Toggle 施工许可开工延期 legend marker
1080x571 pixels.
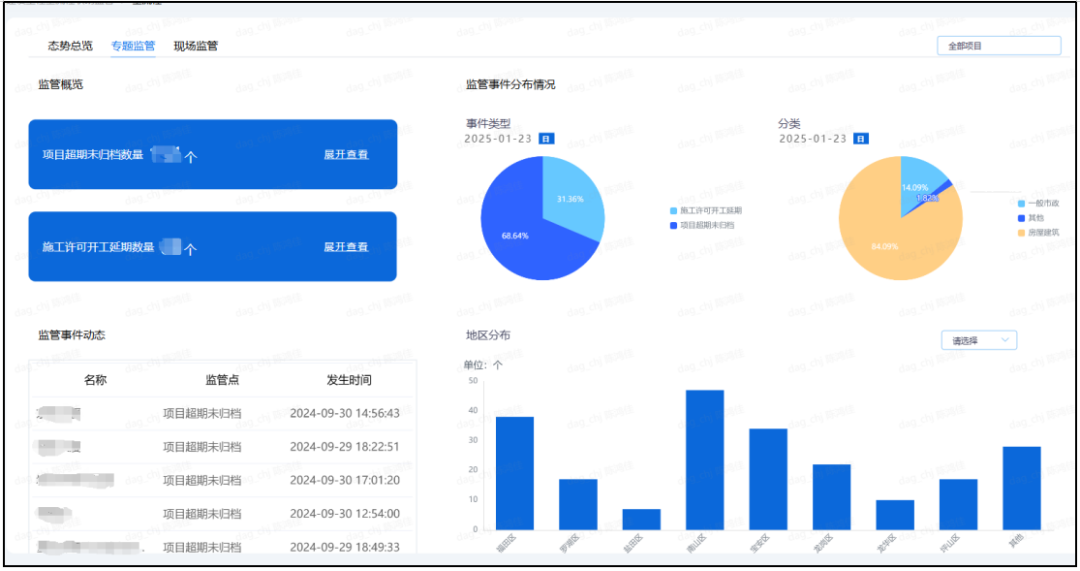(674, 211)
